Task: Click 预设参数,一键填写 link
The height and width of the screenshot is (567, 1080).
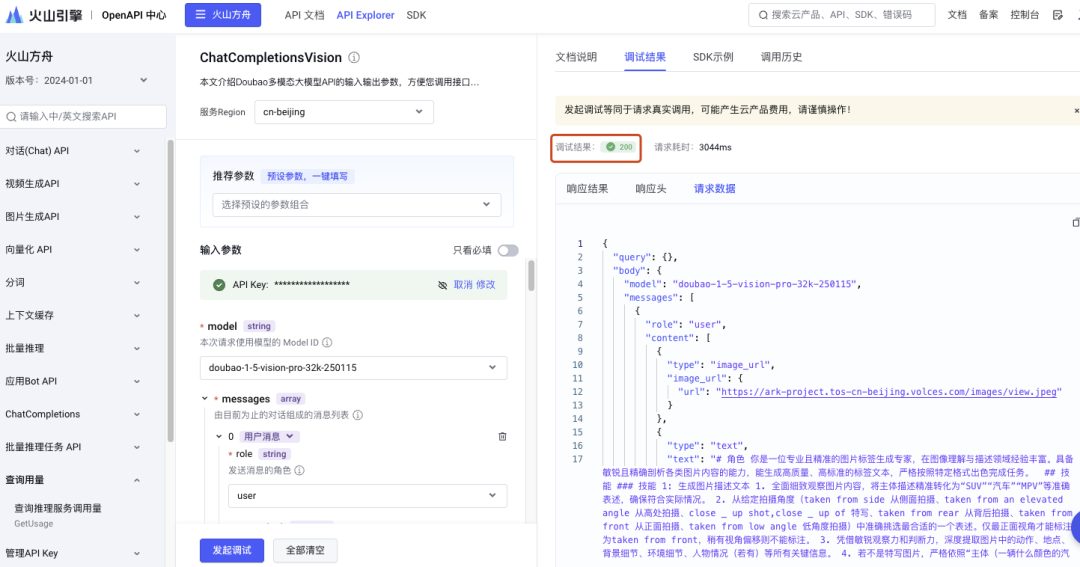Action: (307, 176)
